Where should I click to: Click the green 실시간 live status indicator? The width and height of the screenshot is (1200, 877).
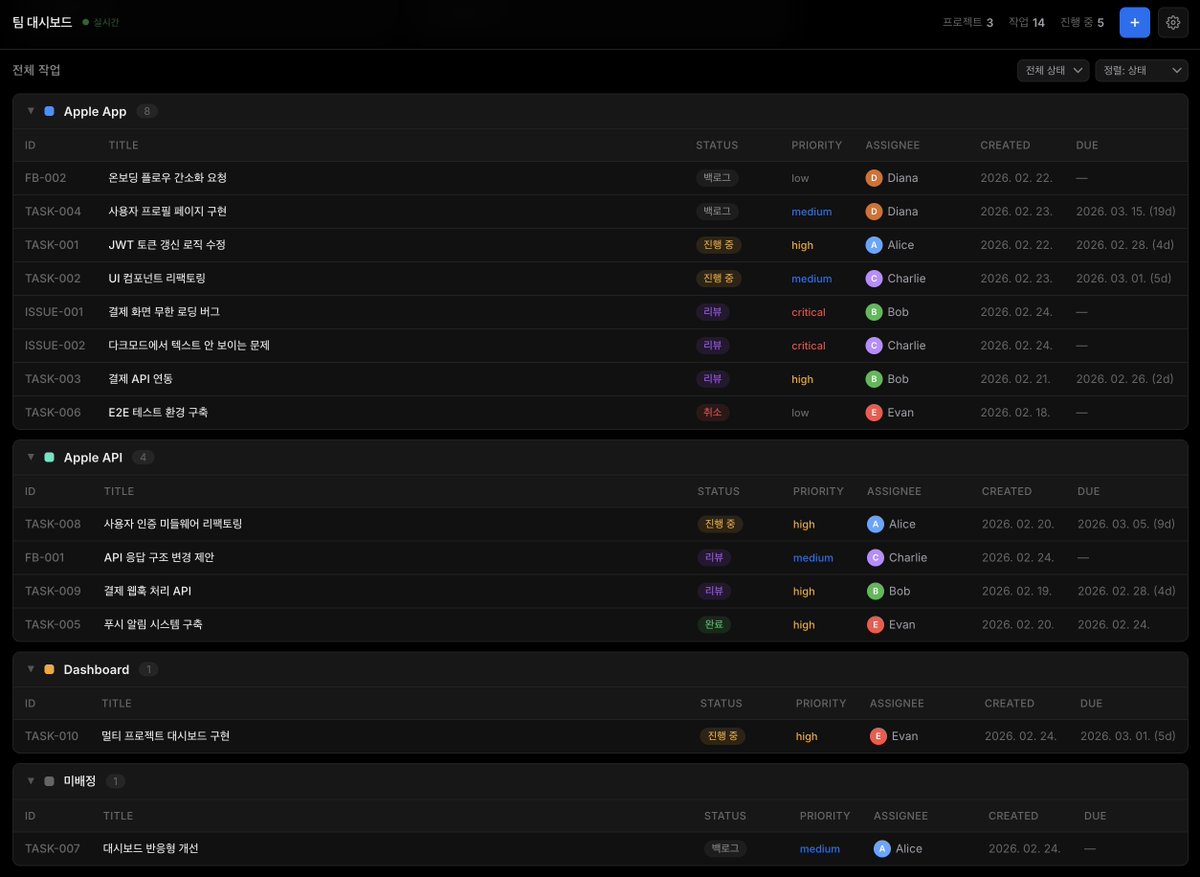click(101, 22)
